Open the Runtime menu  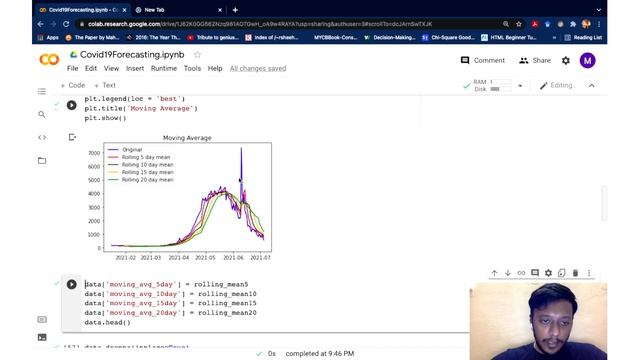point(164,68)
